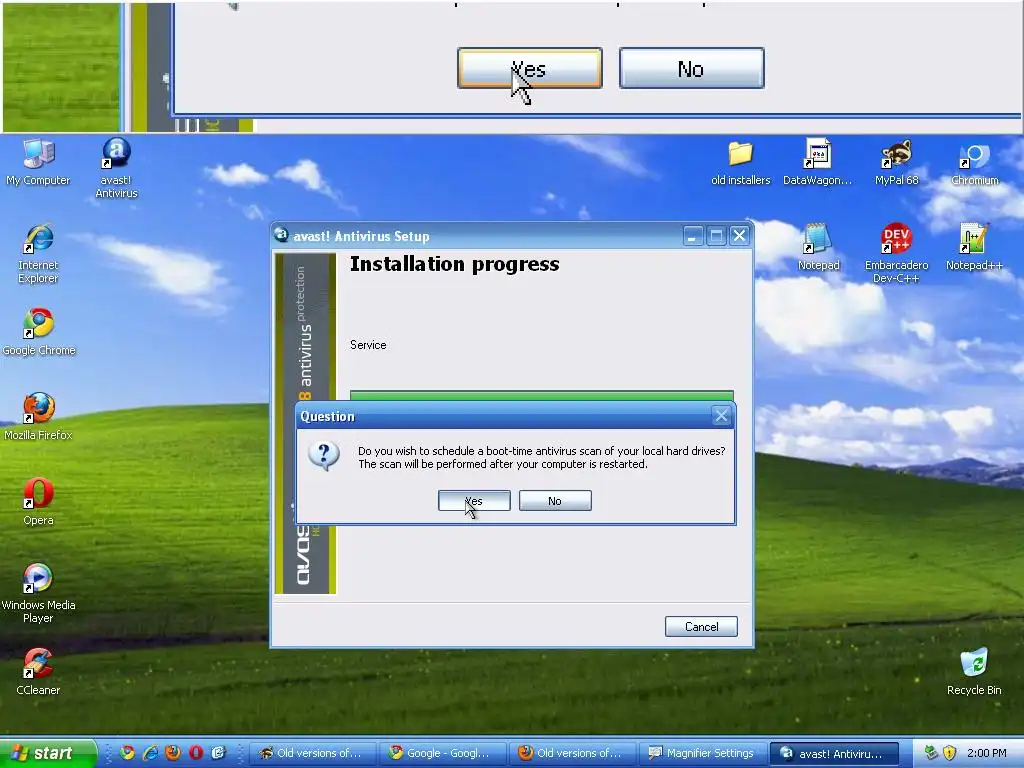Switch to the Google Chrome taskbar window
Image resolution: width=1024 pixels, height=768 pixels.
[x=443, y=753]
